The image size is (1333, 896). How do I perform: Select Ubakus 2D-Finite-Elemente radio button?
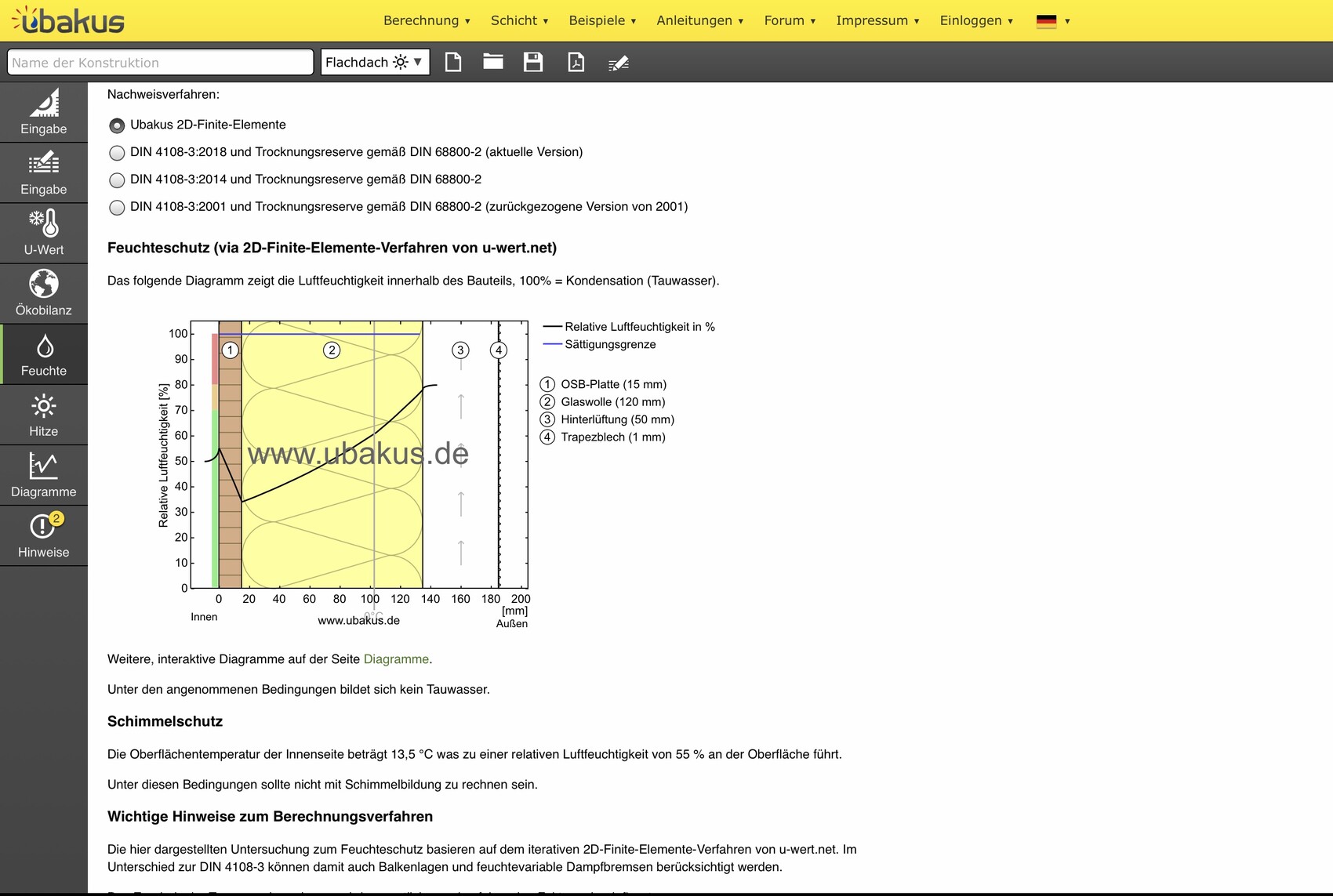pos(117,125)
